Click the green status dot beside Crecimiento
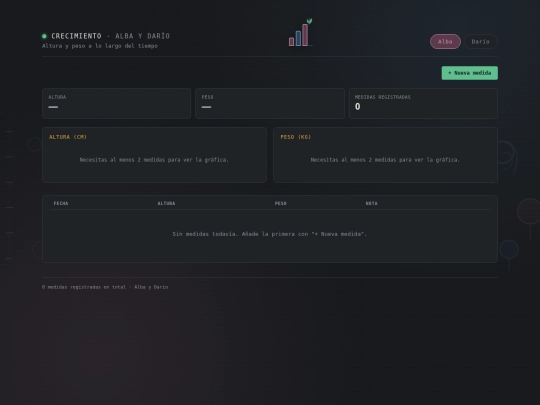This screenshot has width=540, height=405. coord(44,36)
